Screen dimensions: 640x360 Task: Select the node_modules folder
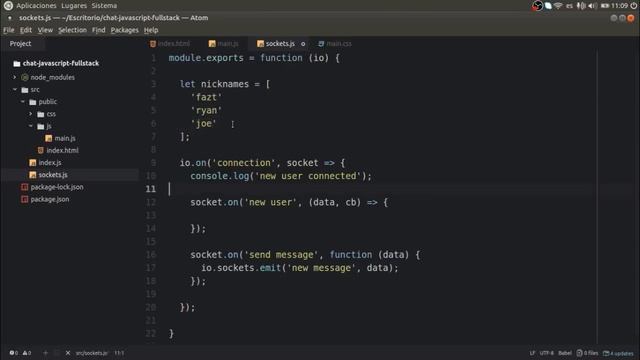[x=53, y=77]
